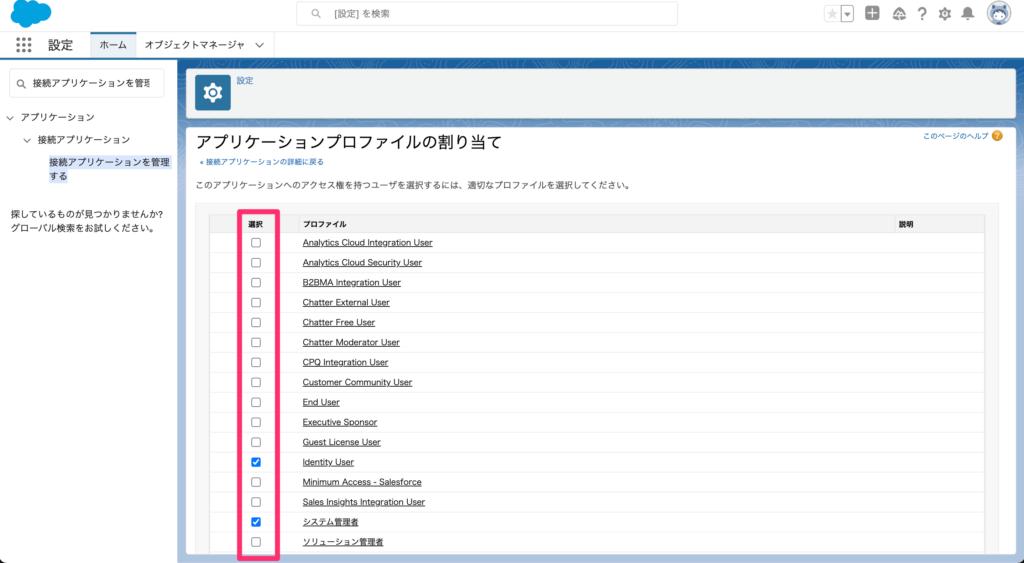Uncheck the Identity User box
This screenshot has width=1024, height=563.
[x=256, y=462]
